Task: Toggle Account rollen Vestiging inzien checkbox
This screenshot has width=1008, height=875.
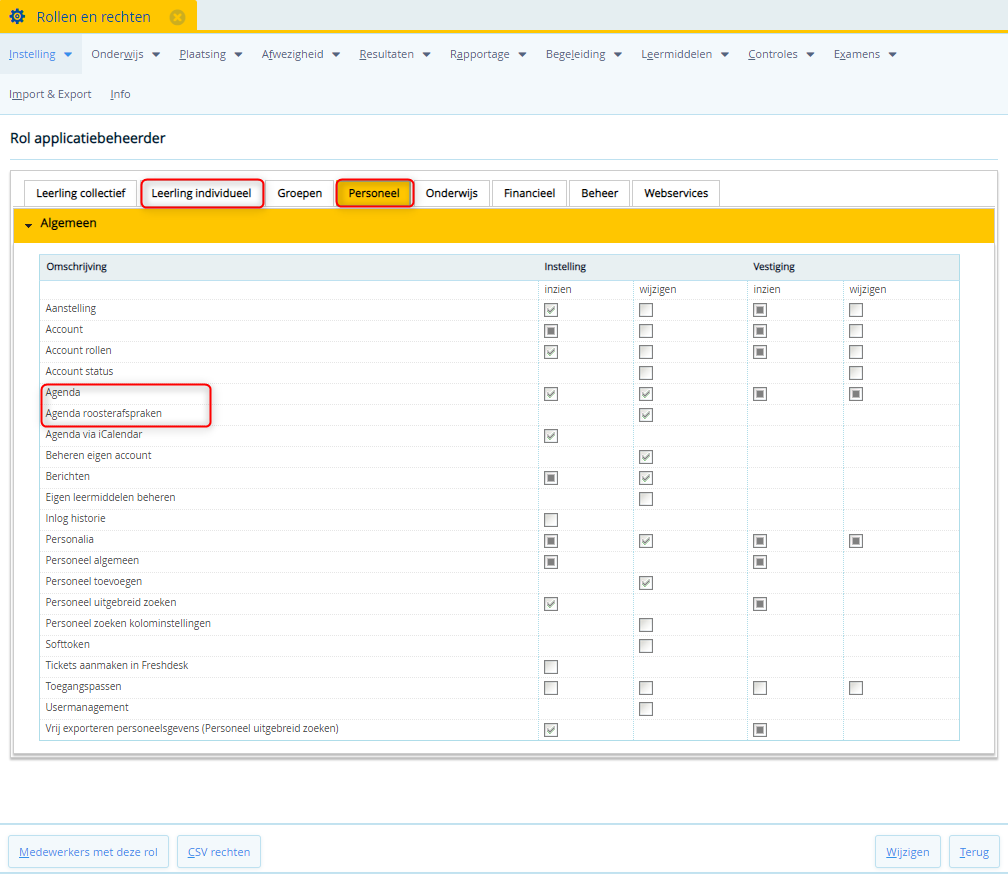Action: [760, 352]
